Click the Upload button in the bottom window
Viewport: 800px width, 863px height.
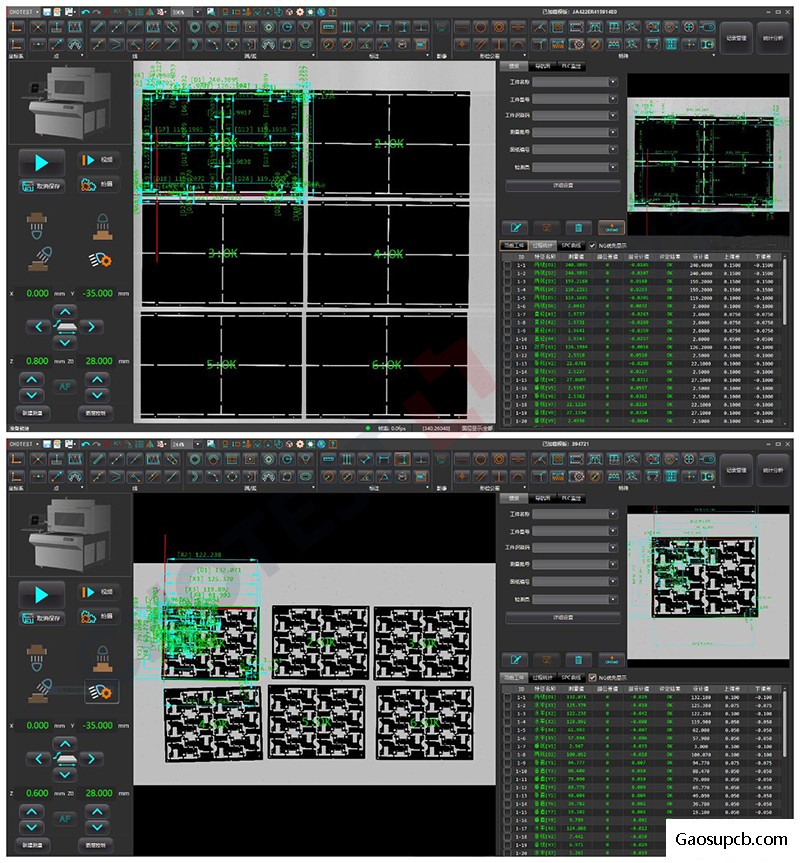(x=611, y=660)
